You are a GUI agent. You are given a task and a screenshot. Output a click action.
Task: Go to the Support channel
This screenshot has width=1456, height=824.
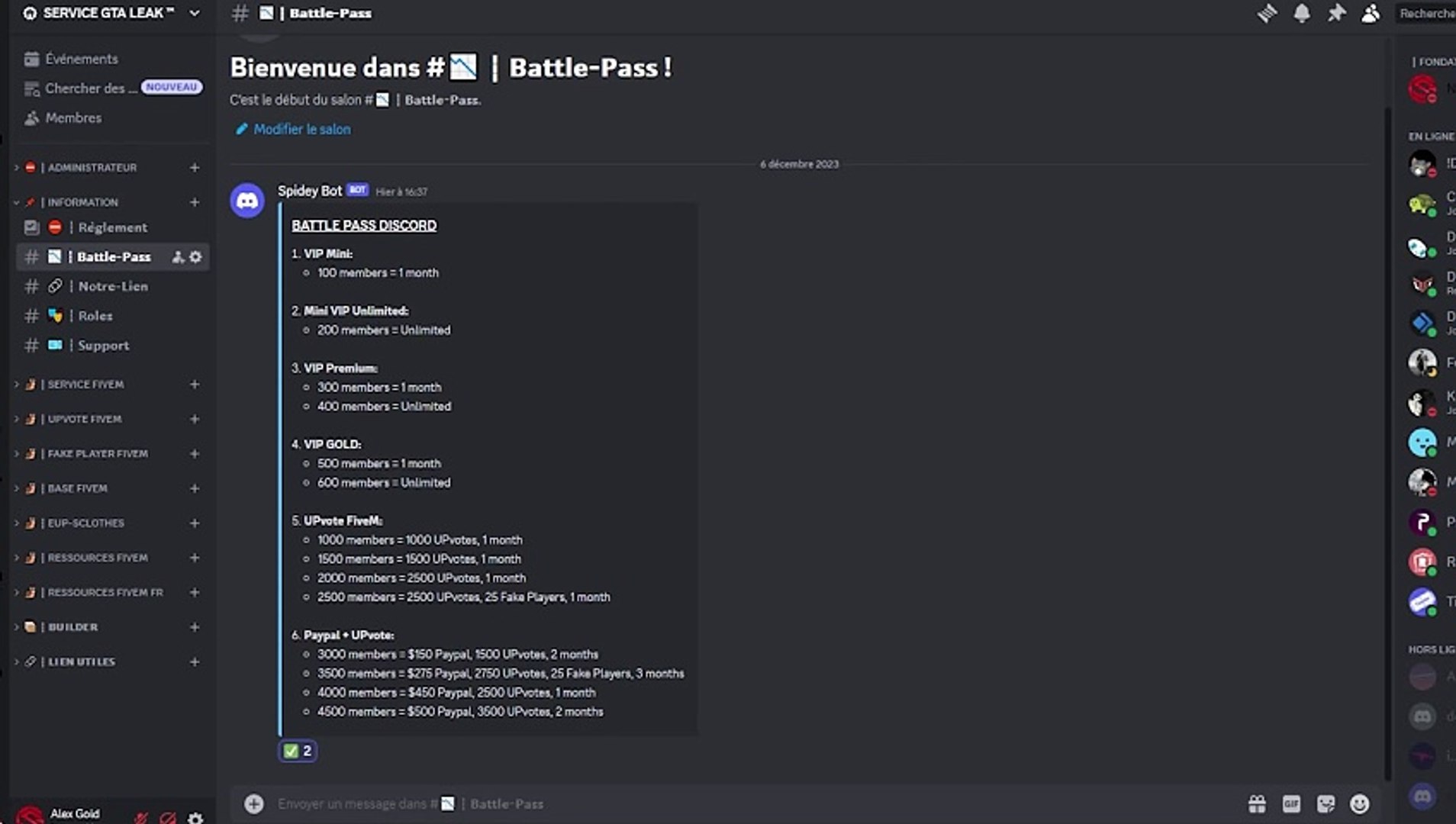coord(112,346)
